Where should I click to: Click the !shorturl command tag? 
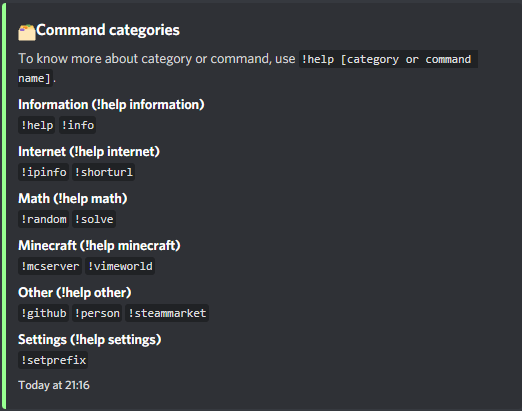tap(104, 172)
